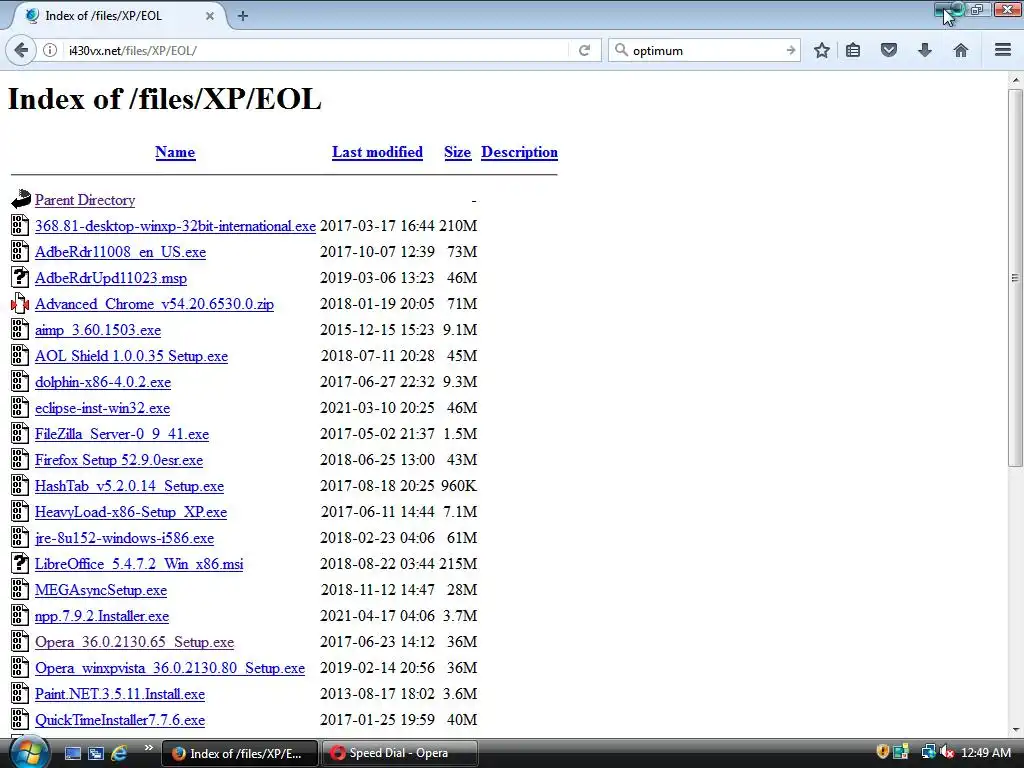Screen dimensions: 1024x768
Task: Download 368.81-desktop-winxp-32bit-international.exe
Action: [175, 226]
